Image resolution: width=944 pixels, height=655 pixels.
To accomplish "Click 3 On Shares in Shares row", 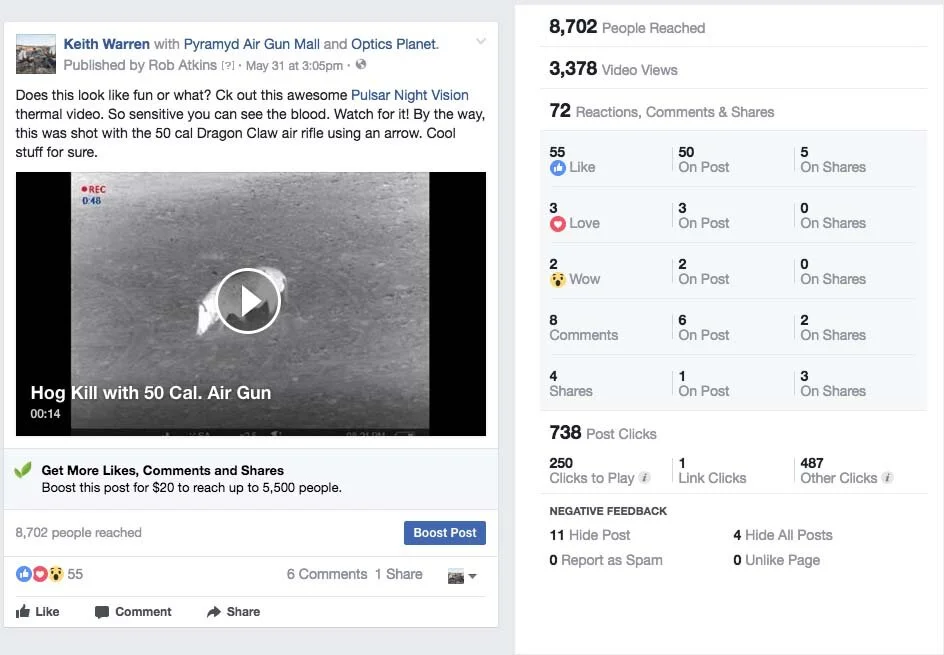I will pyautogui.click(x=833, y=384).
